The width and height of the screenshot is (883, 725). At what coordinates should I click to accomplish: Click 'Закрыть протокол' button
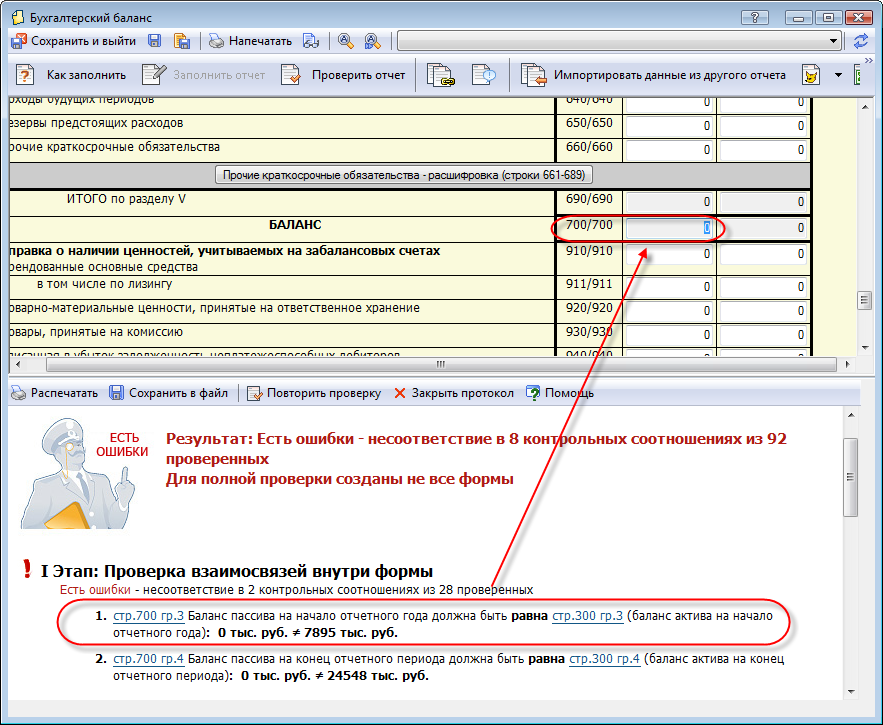click(x=454, y=393)
